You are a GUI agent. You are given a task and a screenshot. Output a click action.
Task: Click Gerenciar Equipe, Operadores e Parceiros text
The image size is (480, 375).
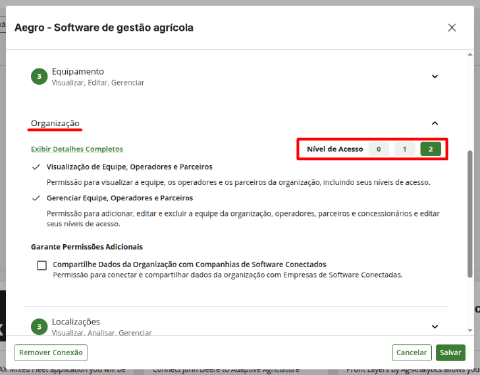click(120, 198)
